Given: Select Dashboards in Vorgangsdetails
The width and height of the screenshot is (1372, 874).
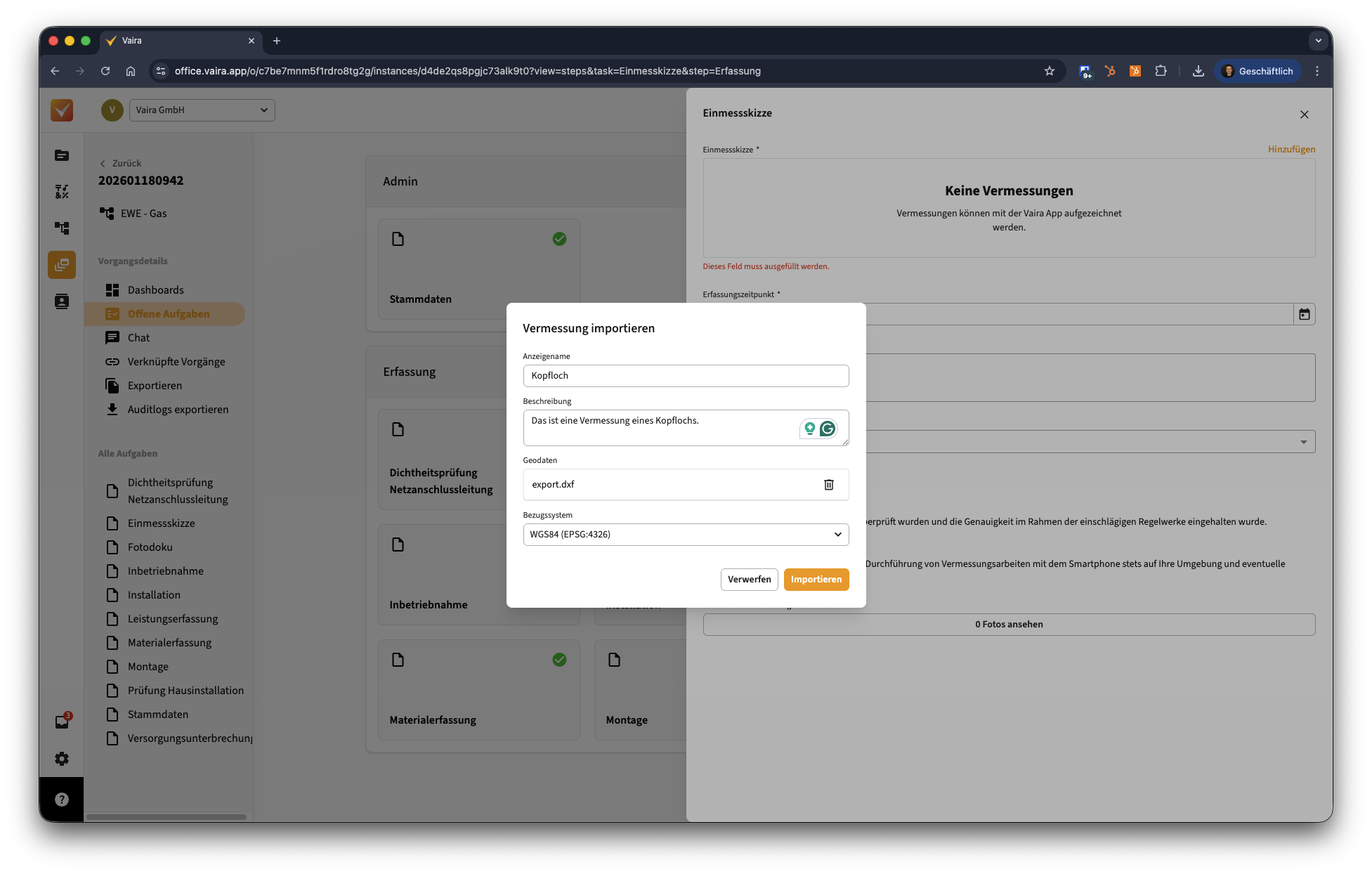Looking at the screenshot, I should click(x=155, y=290).
